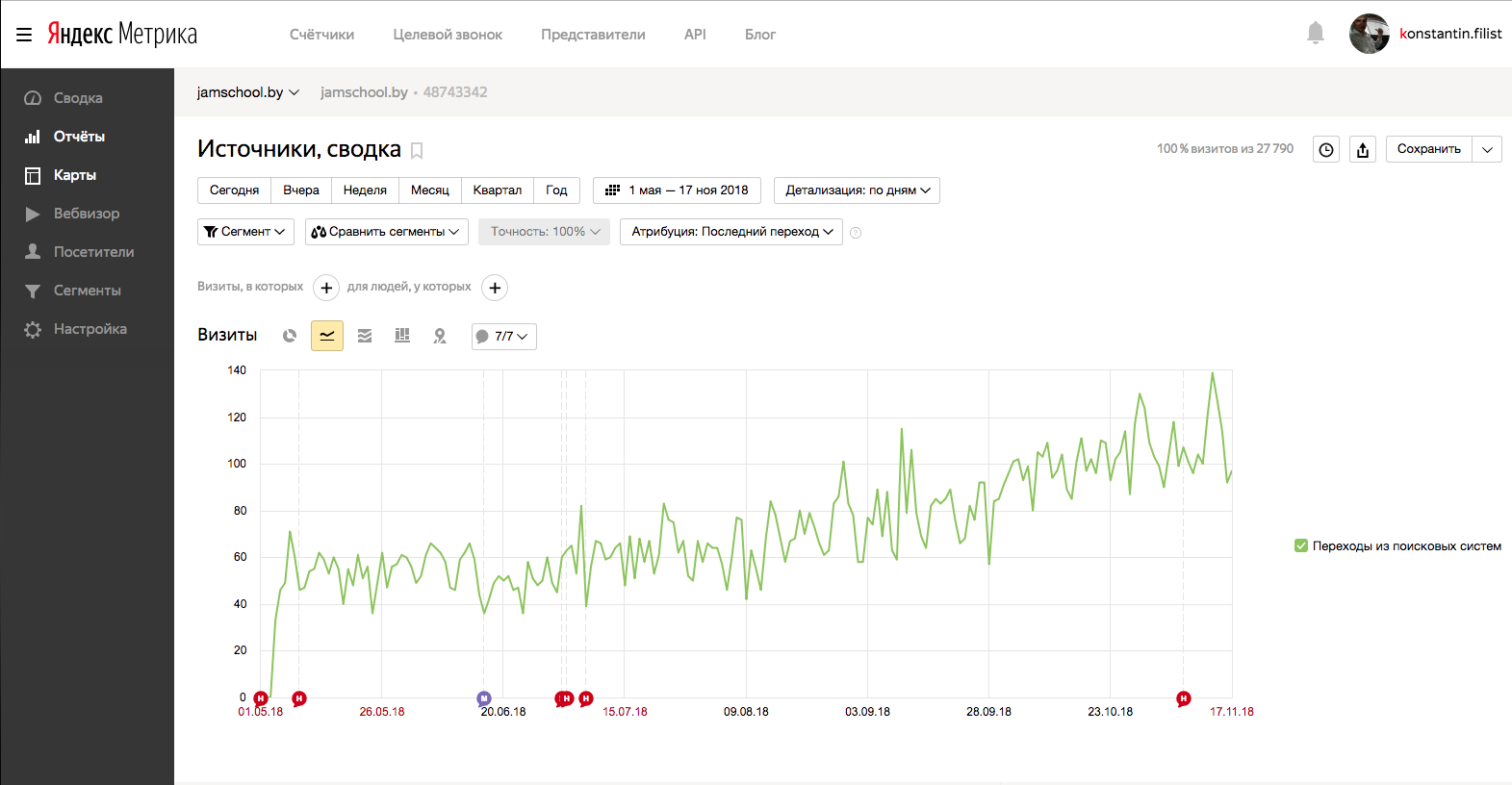Expand the Атрибуция attribution dropdown
Image resolution: width=1512 pixels, height=785 pixels.
731,232
